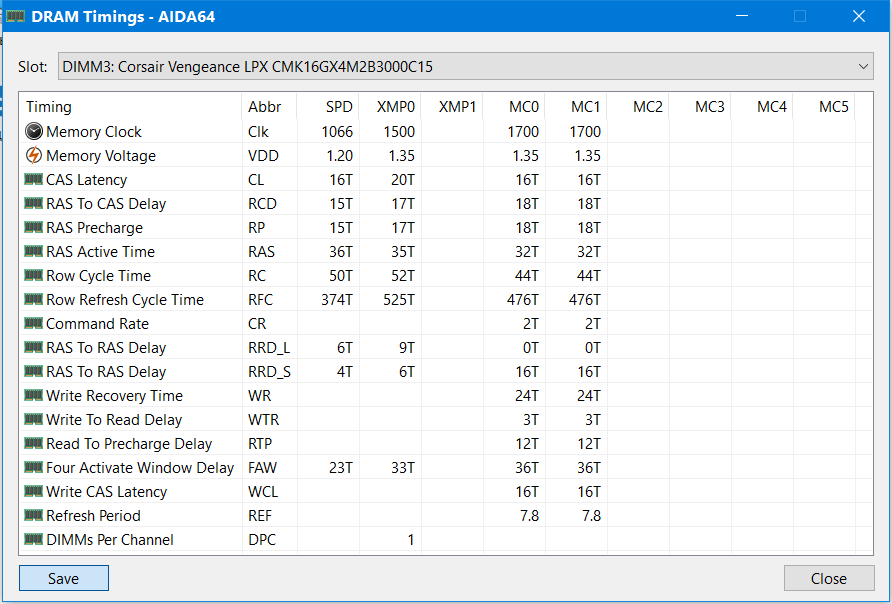The image size is (892, 604).
Task: Click the XMP0 RFC value 525T
Action: click(x=399, y=300)
